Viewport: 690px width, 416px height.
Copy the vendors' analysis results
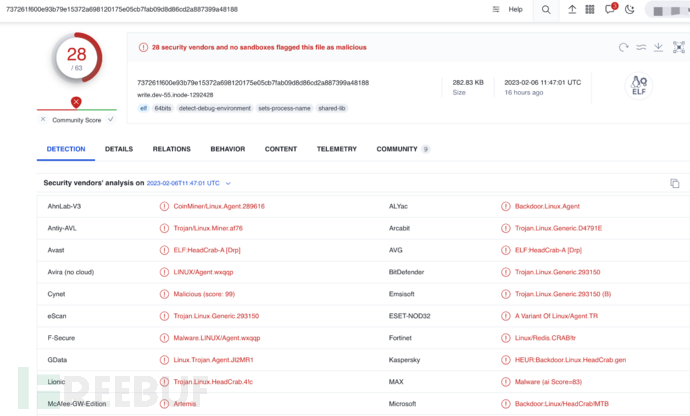pos(674,184)
